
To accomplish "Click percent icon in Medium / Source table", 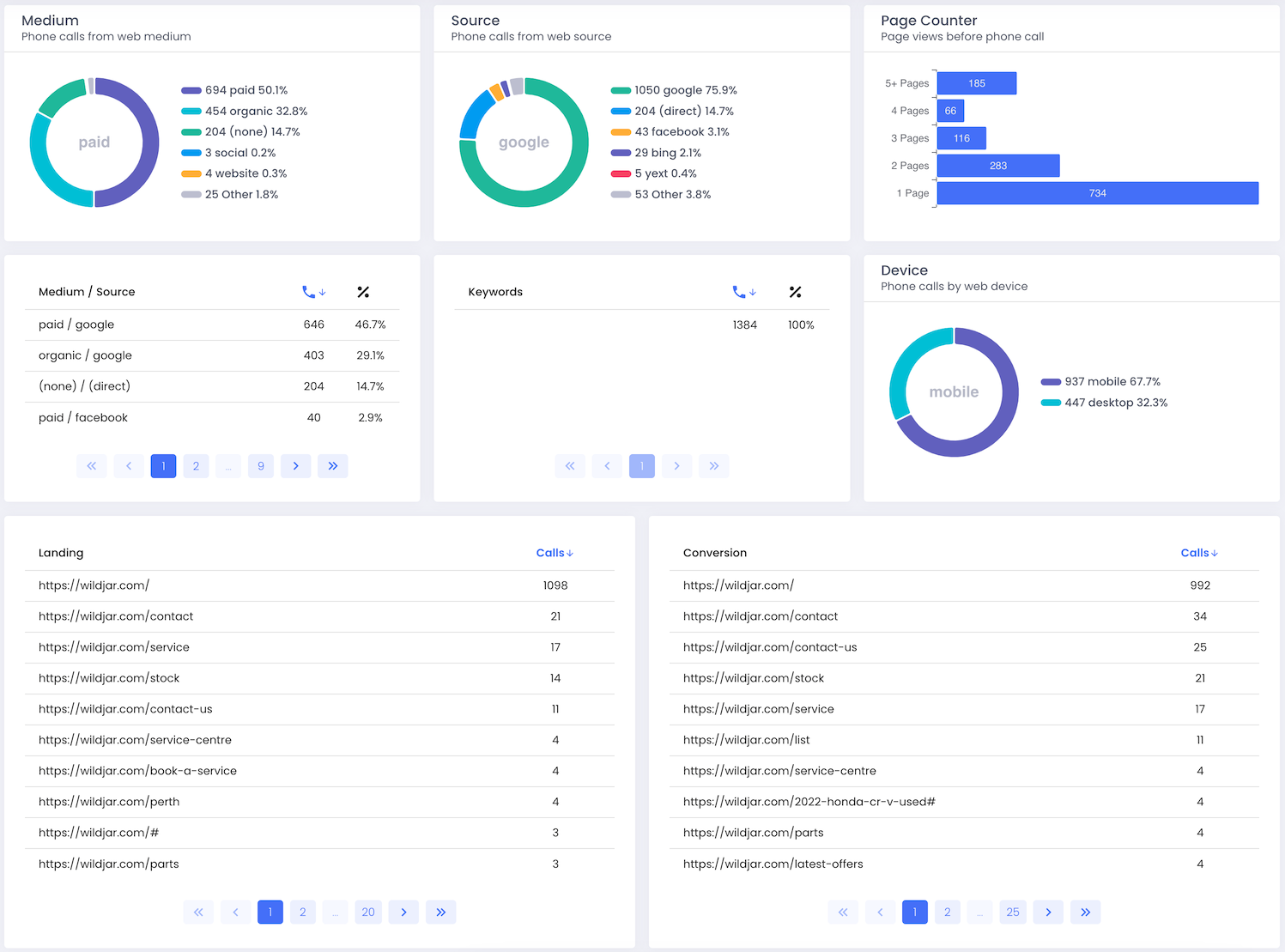I will [363, 292].
